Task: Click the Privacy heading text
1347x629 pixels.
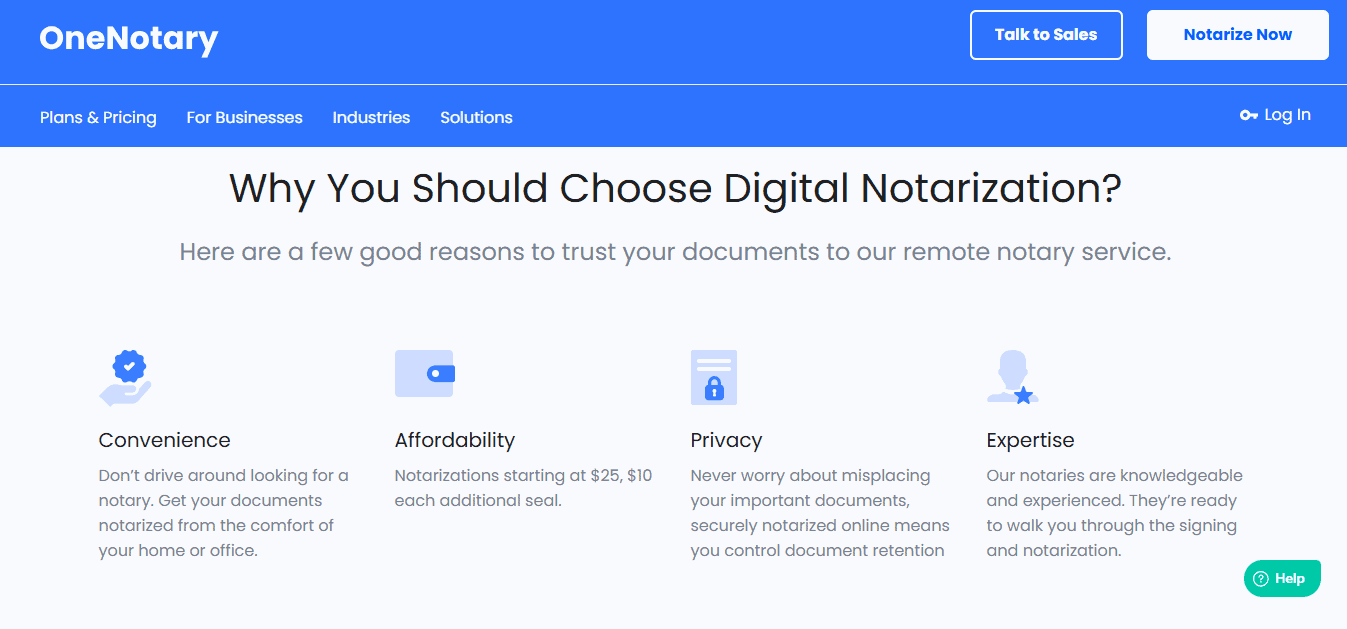Action: tap(726, 440)
